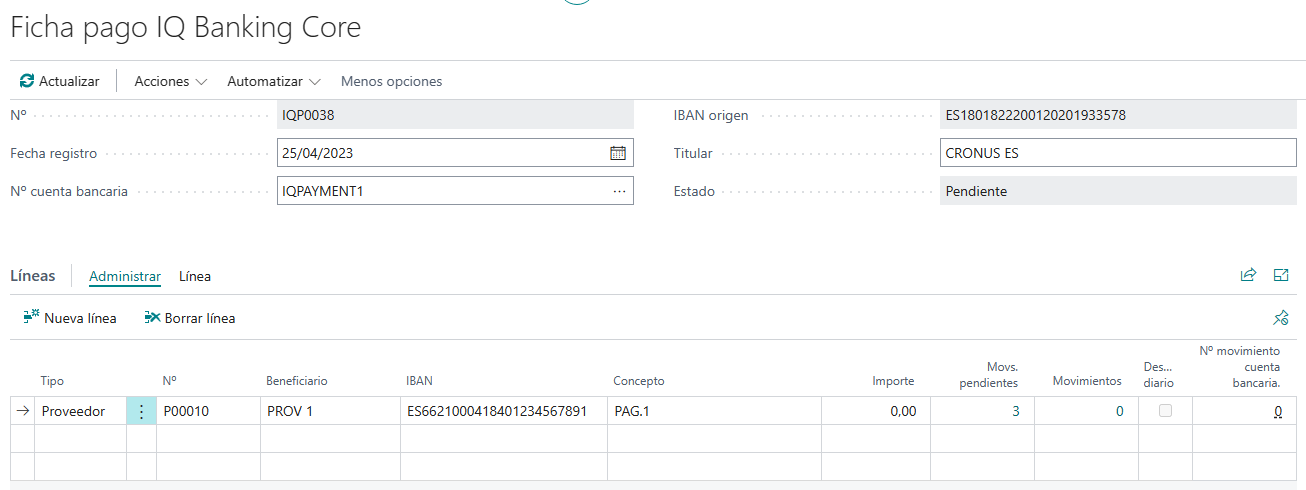Open row options menu for Proveedor line
Viewport: 1306px width, 490px height.
click(x=141, y=411)
